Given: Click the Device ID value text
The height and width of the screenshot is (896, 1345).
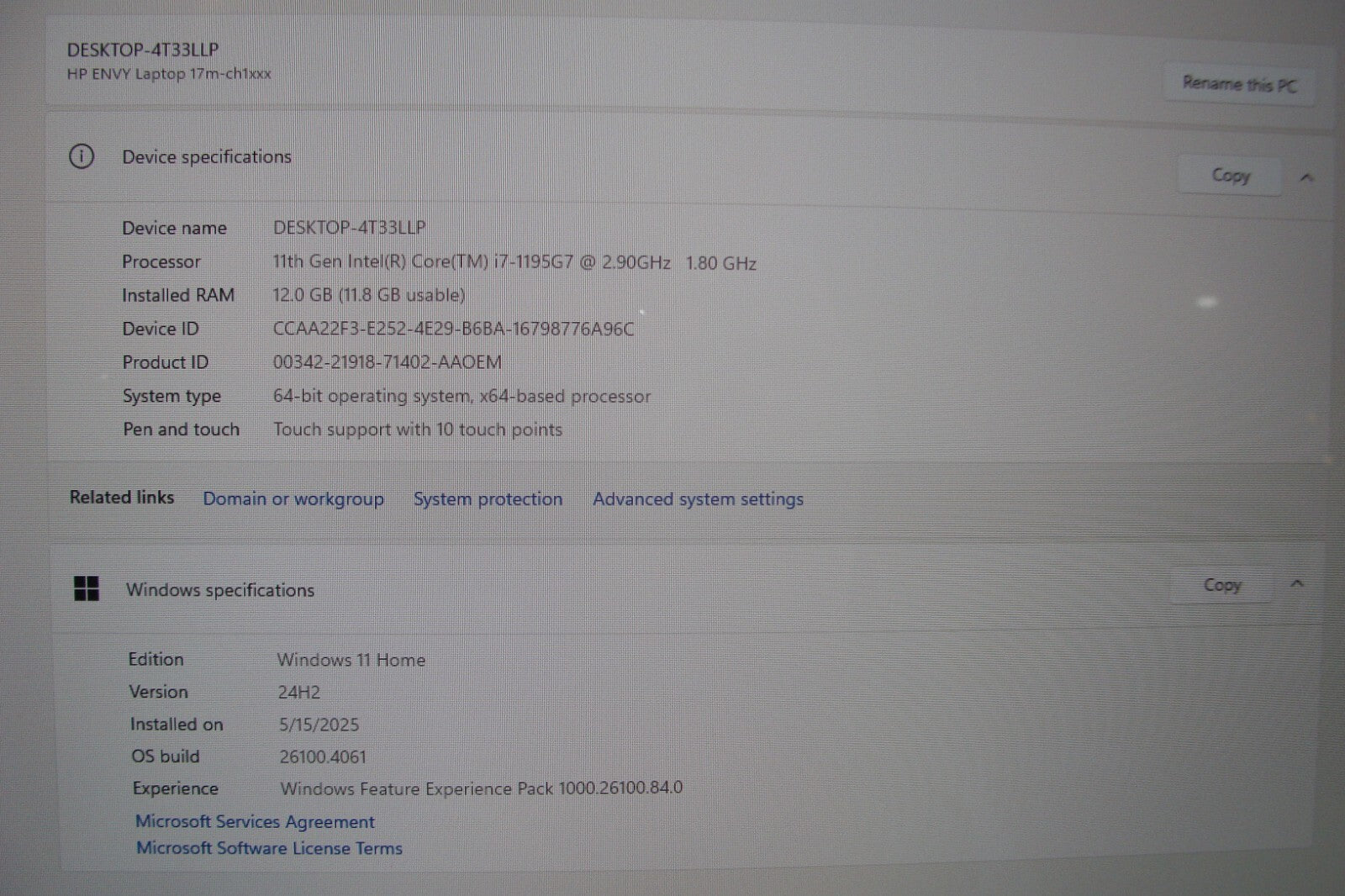Looking at the screenshot, I should 453,329.
